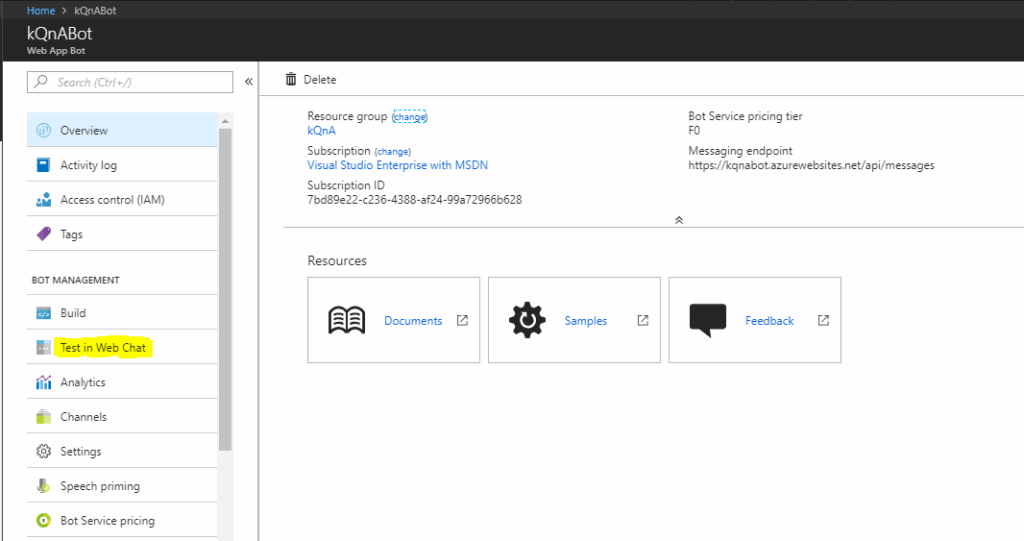Open the Overview menu item
The height and width of the screenshot is (541, 1024).
[122, 130]
